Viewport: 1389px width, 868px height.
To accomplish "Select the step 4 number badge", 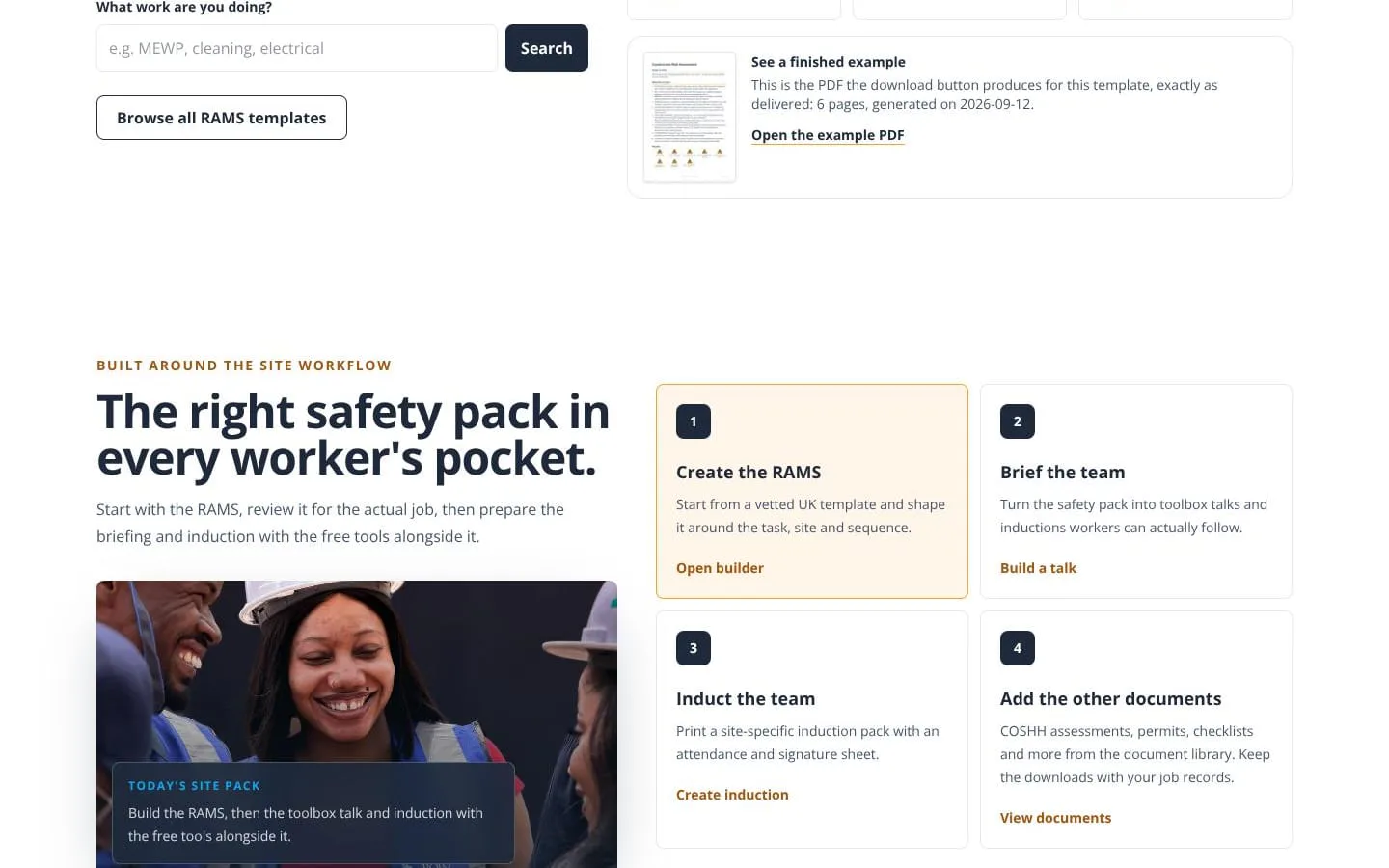I will point(1018,648).
